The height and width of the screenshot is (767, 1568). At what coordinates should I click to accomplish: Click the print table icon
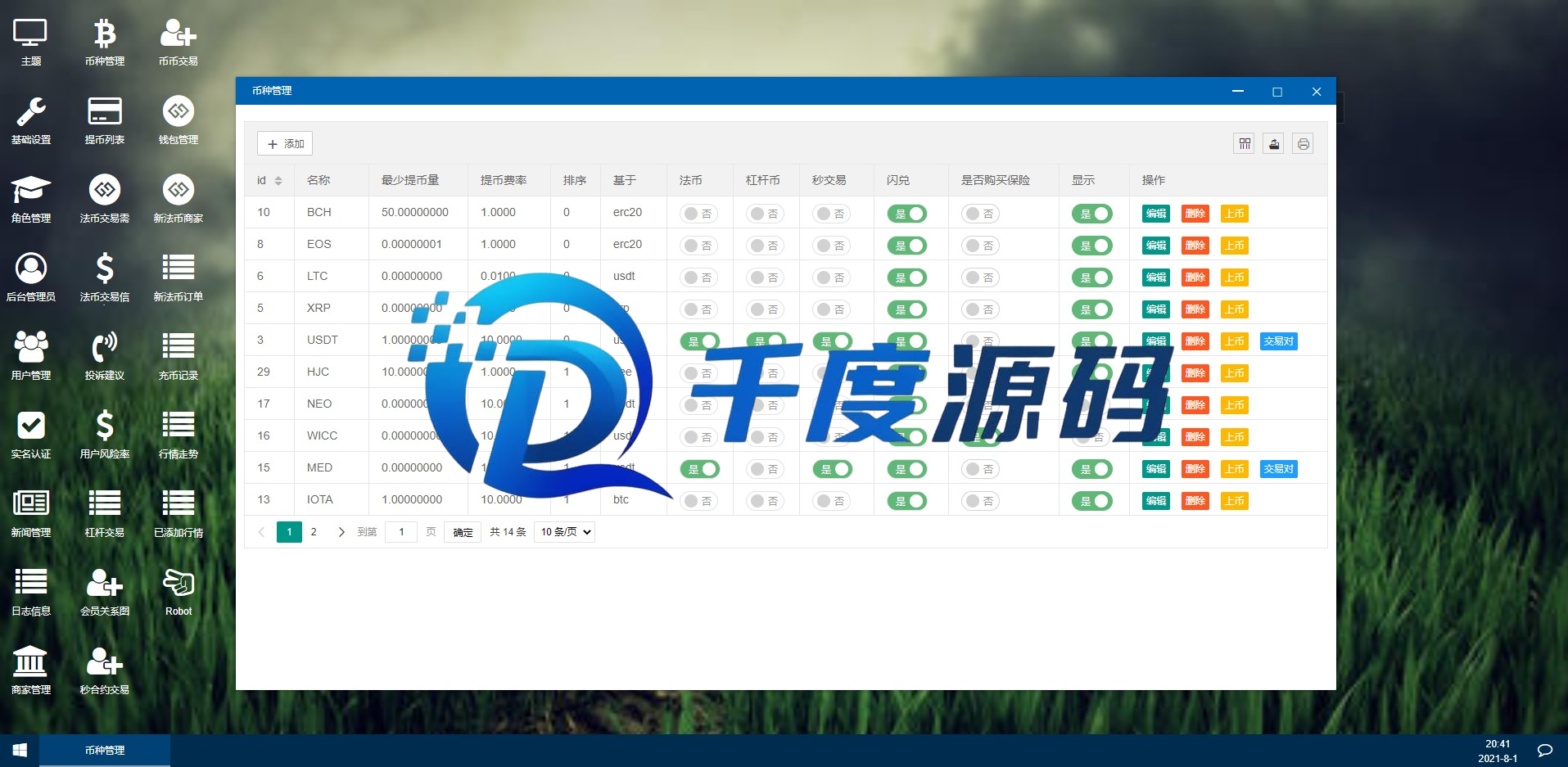coord(1304,144)
